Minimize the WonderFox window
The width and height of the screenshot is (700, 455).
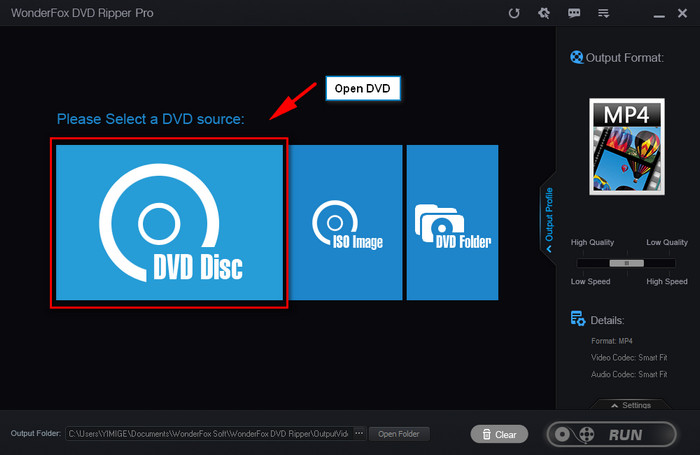coord(659,14)
